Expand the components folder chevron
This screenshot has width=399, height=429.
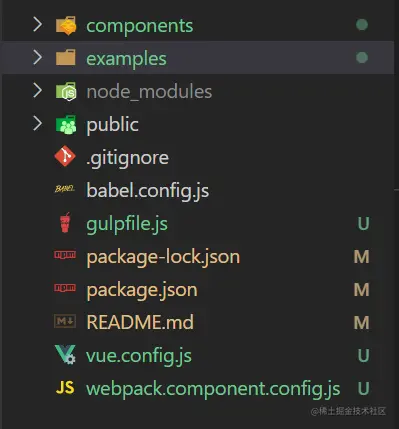[x=38, y=25]
